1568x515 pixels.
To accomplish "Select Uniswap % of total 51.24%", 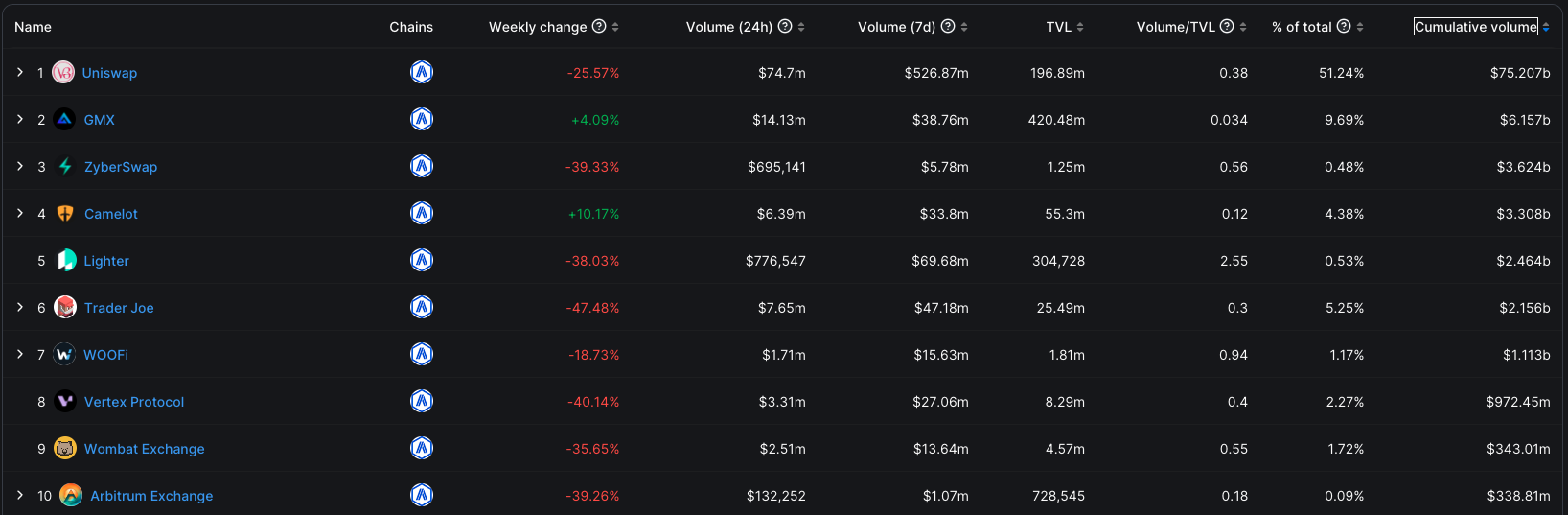I will (1341, 73).
